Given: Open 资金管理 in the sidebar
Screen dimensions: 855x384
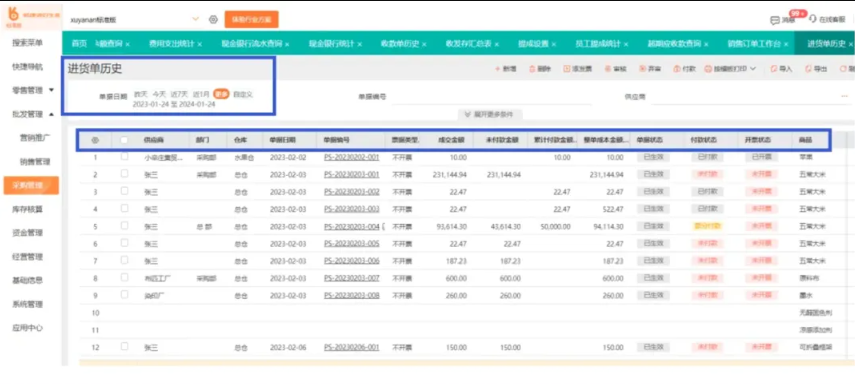Looking at the screenshot, I should (x=28, y=233).
